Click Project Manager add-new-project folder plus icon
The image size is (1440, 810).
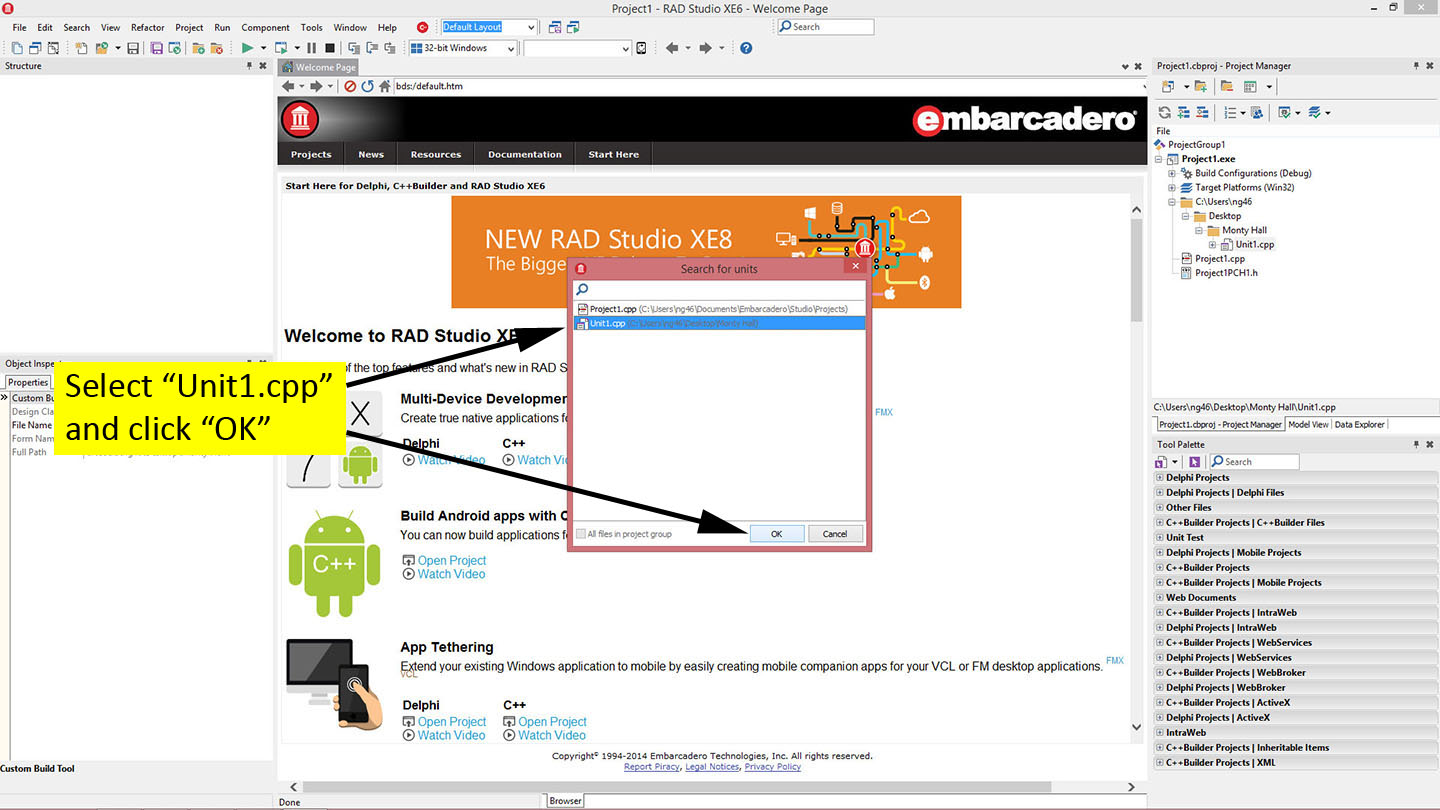(1200, 86)
